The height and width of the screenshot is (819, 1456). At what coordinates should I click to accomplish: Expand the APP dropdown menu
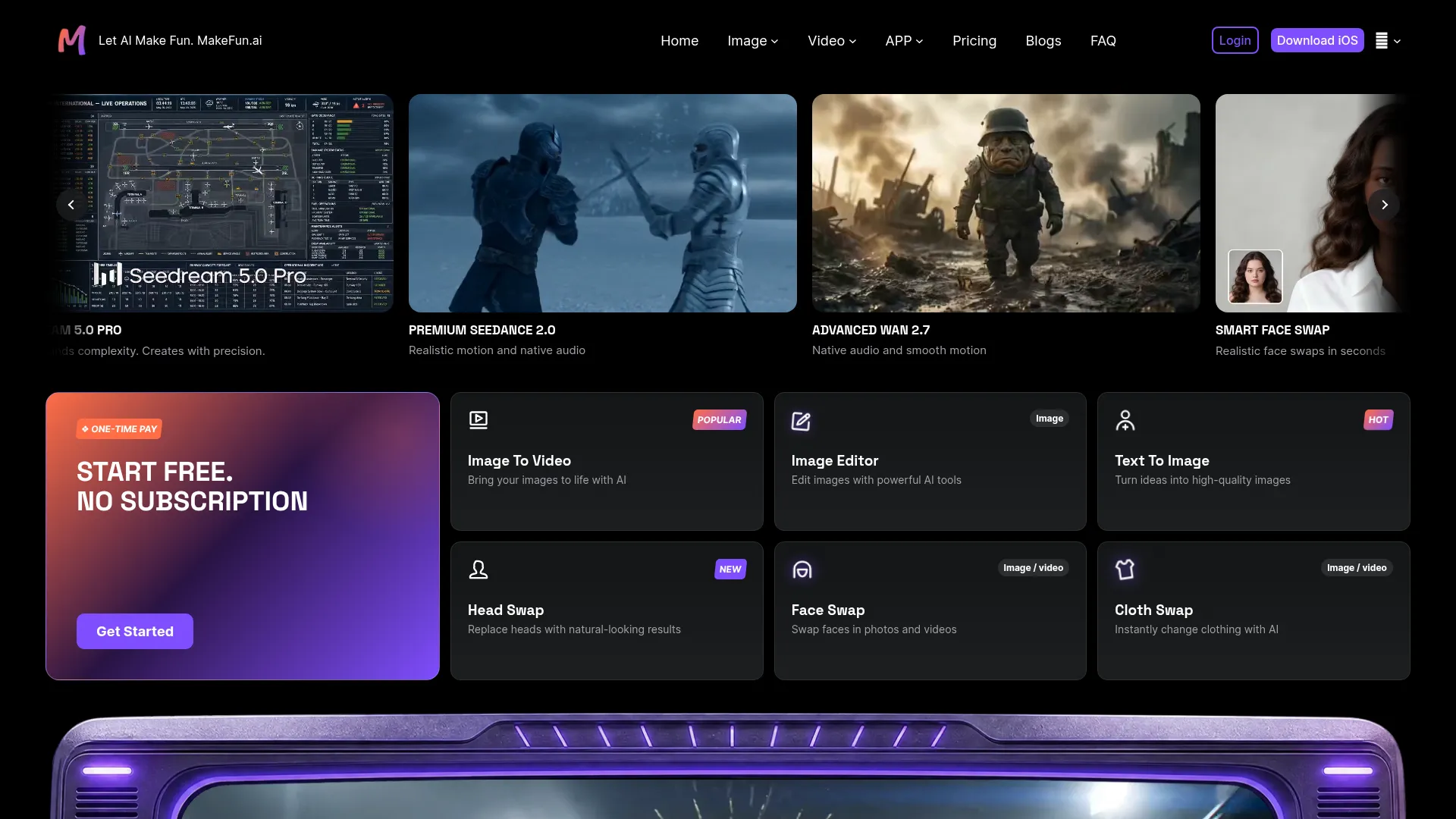coord(904,41)
